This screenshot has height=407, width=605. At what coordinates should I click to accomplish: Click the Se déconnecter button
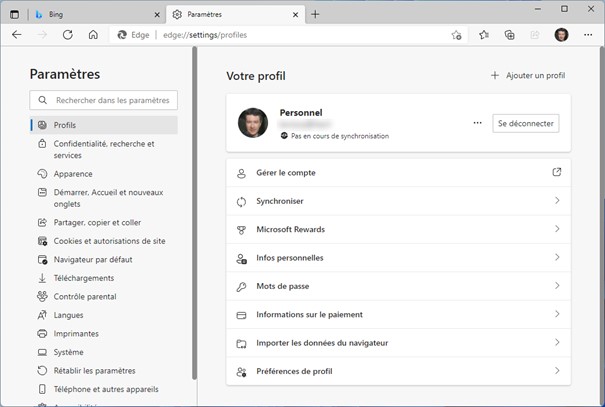click(x=526, y=123)
